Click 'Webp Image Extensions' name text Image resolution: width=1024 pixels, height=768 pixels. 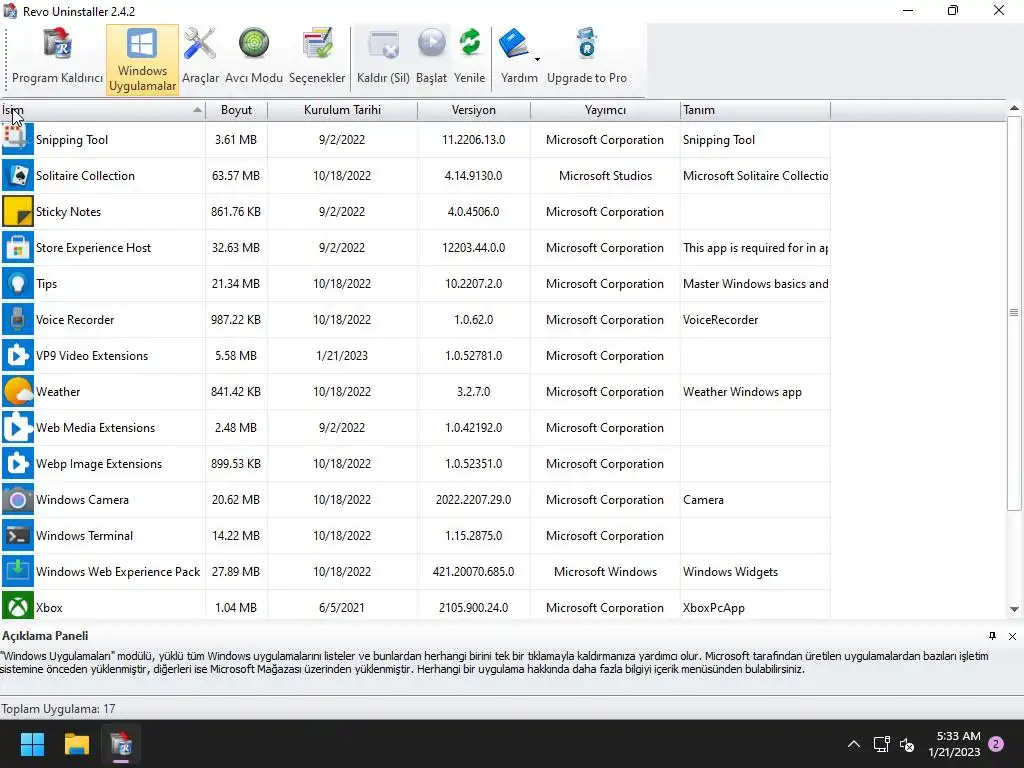pyautogui.click(x=99, y=464)
